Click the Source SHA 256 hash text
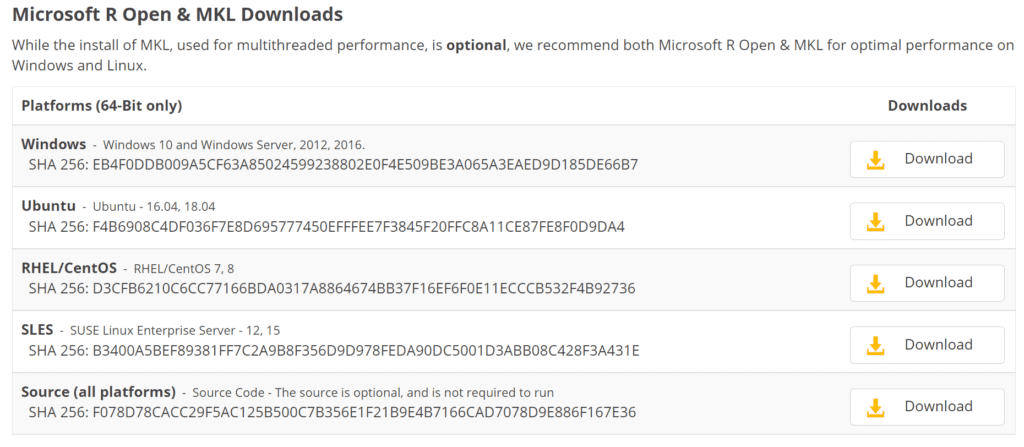Viewport: 1024px width, 447px height. pyautogui.click(x=332, y=412)
